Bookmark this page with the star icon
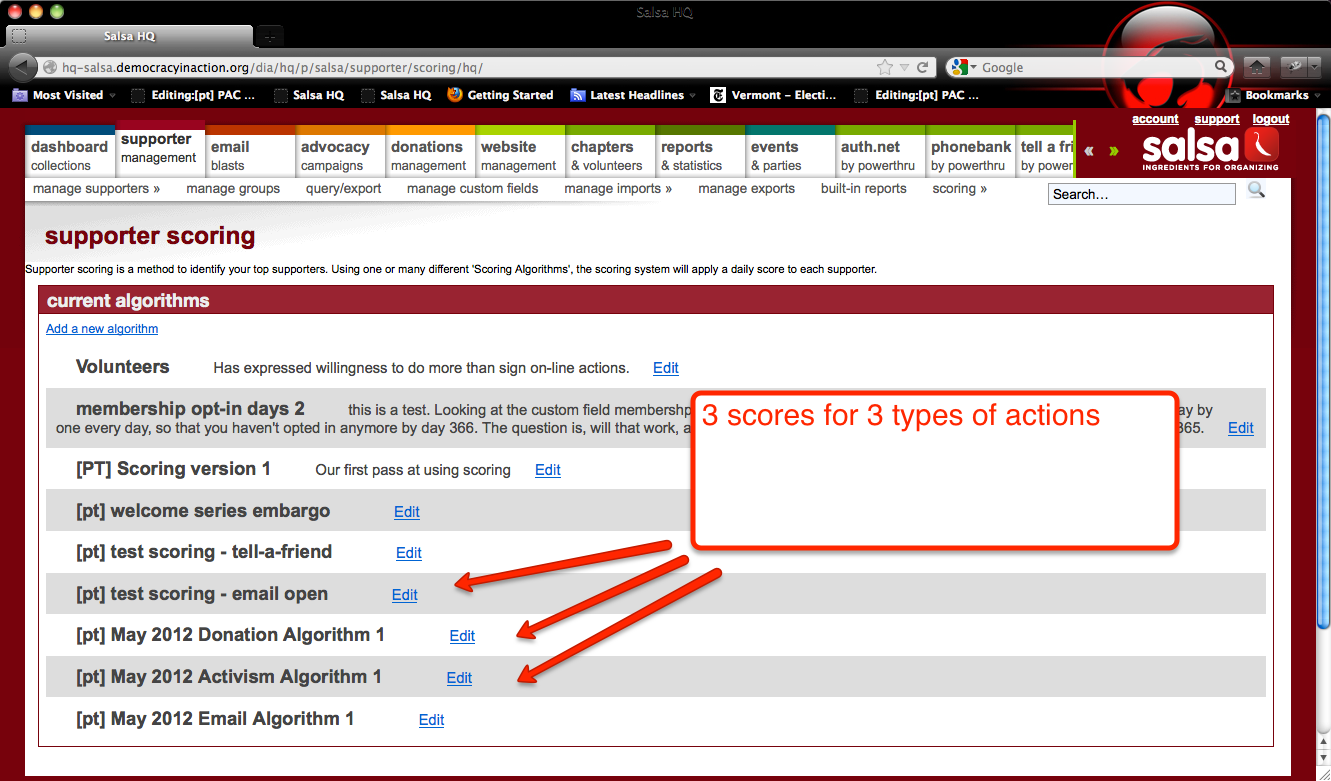 [x=885, y=67]
